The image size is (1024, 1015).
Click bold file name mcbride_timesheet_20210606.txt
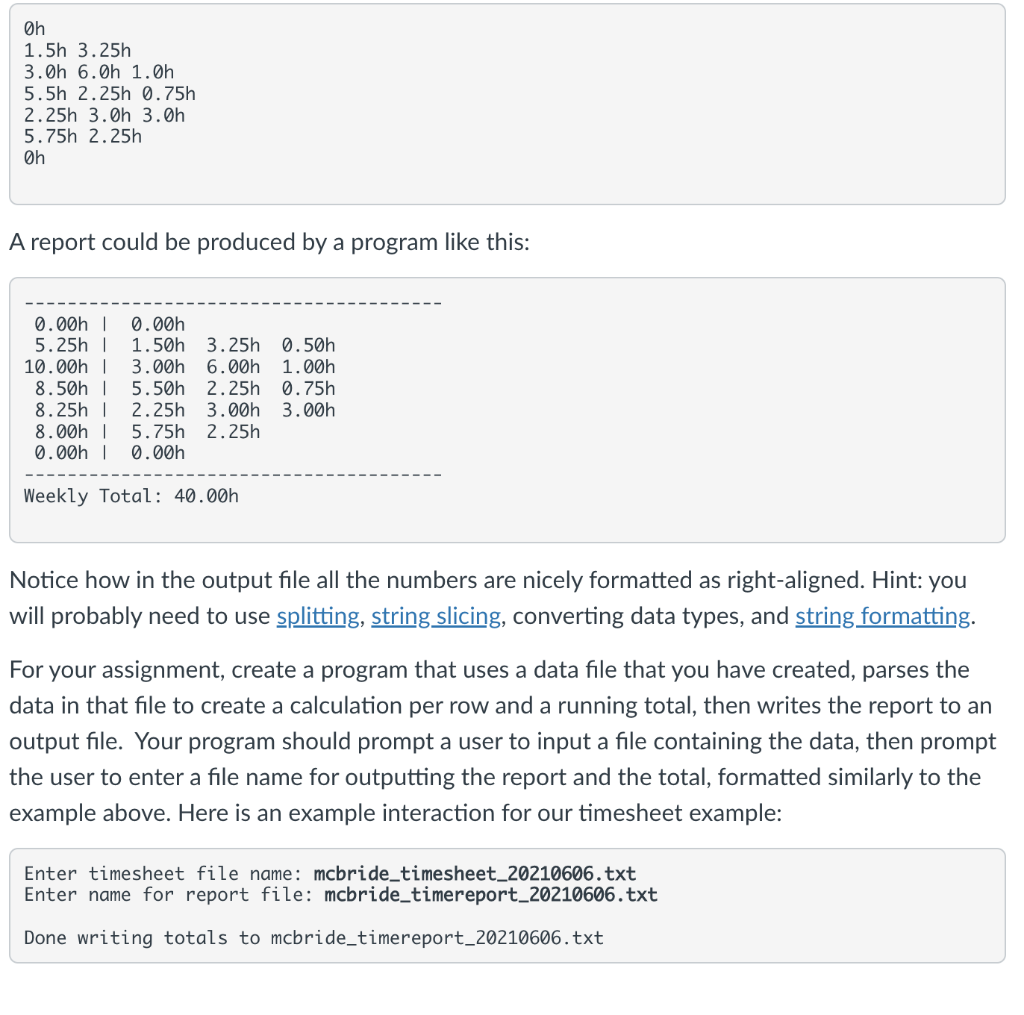475,873
